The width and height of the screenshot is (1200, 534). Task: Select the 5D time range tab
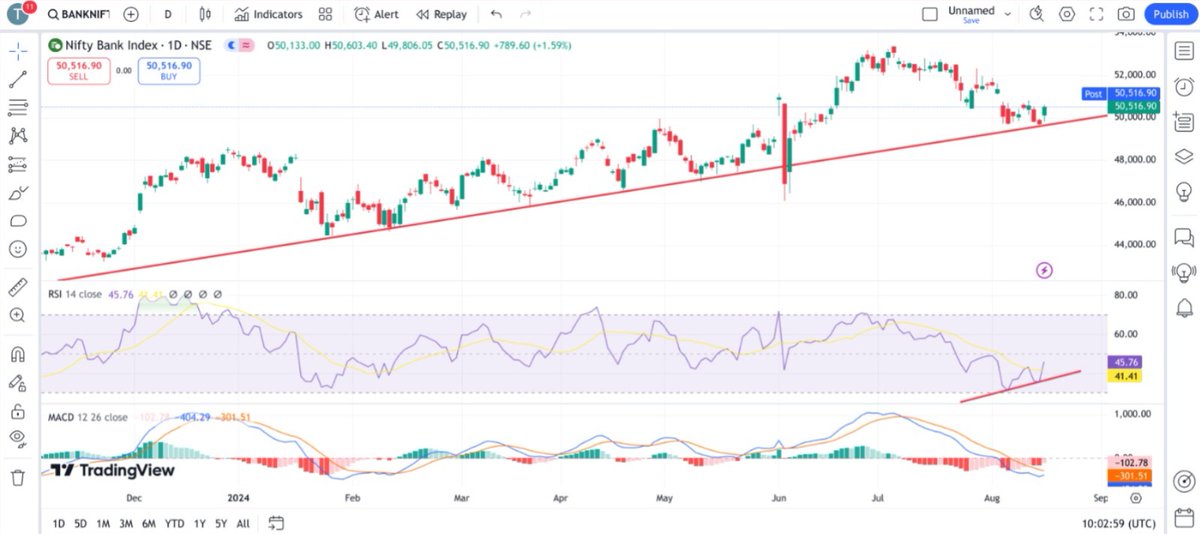(x=80, y=523)
